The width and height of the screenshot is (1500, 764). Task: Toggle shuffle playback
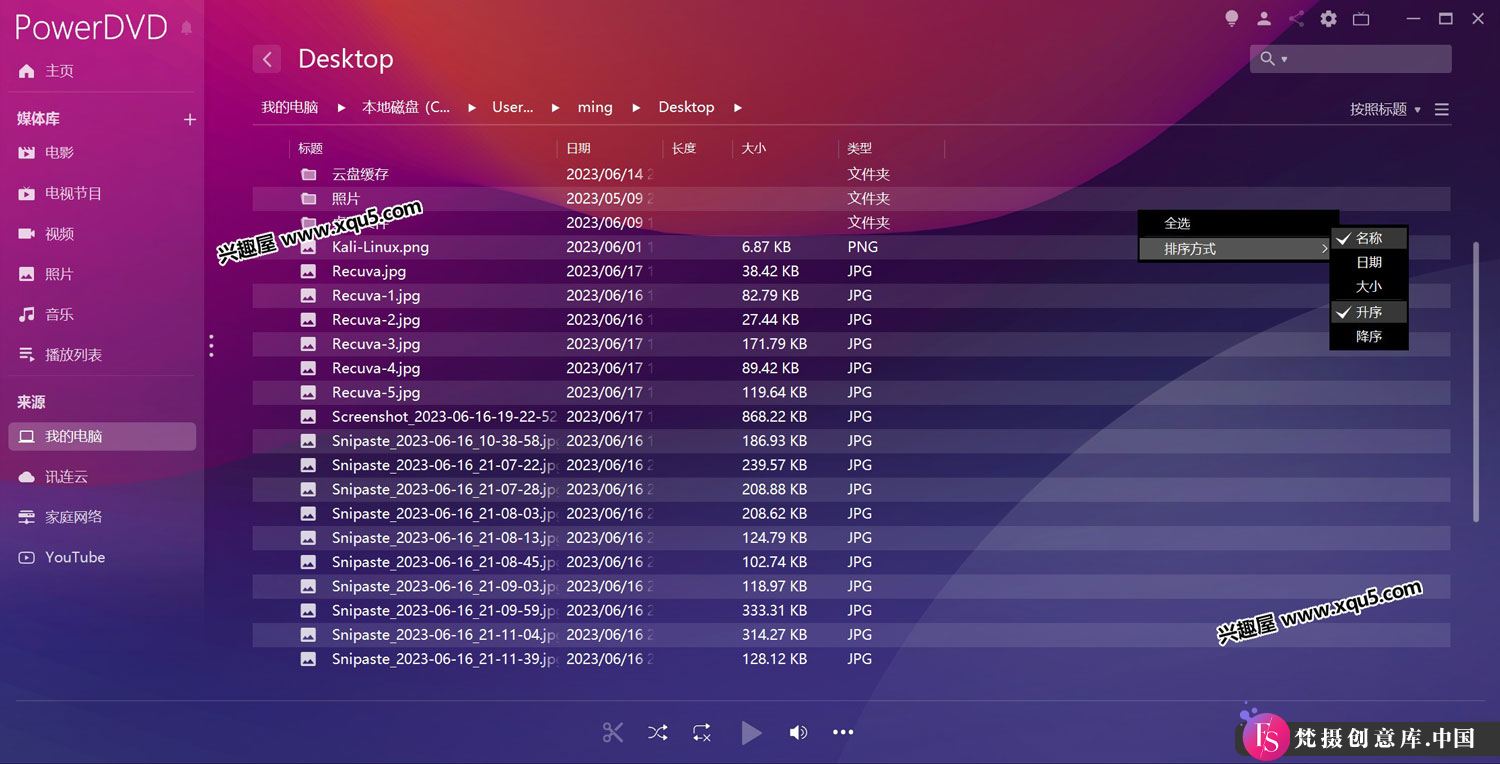pyautogui.click(x=657, y=733)
